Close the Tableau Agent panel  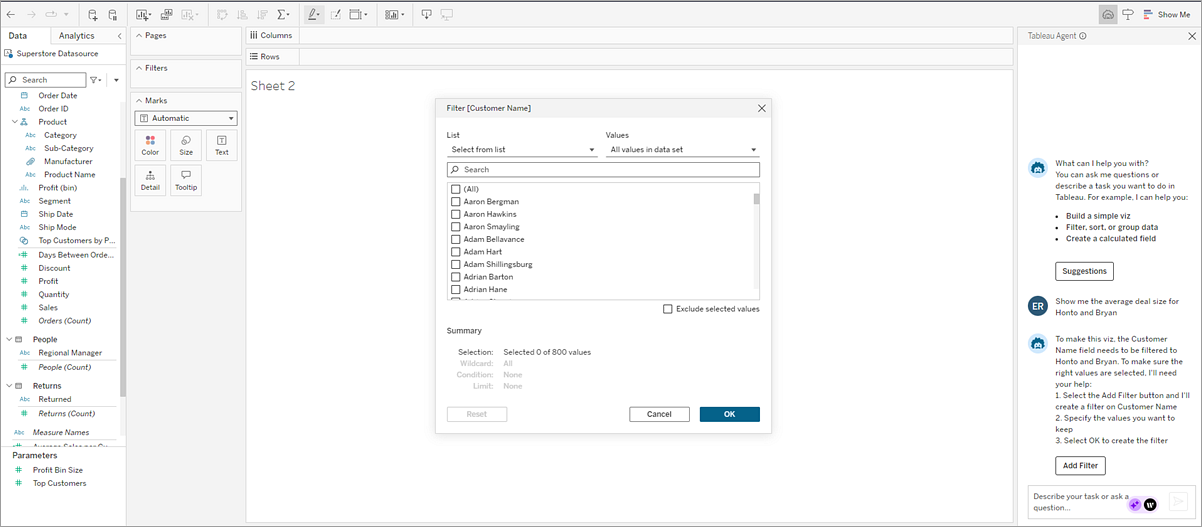point(1191,36)
